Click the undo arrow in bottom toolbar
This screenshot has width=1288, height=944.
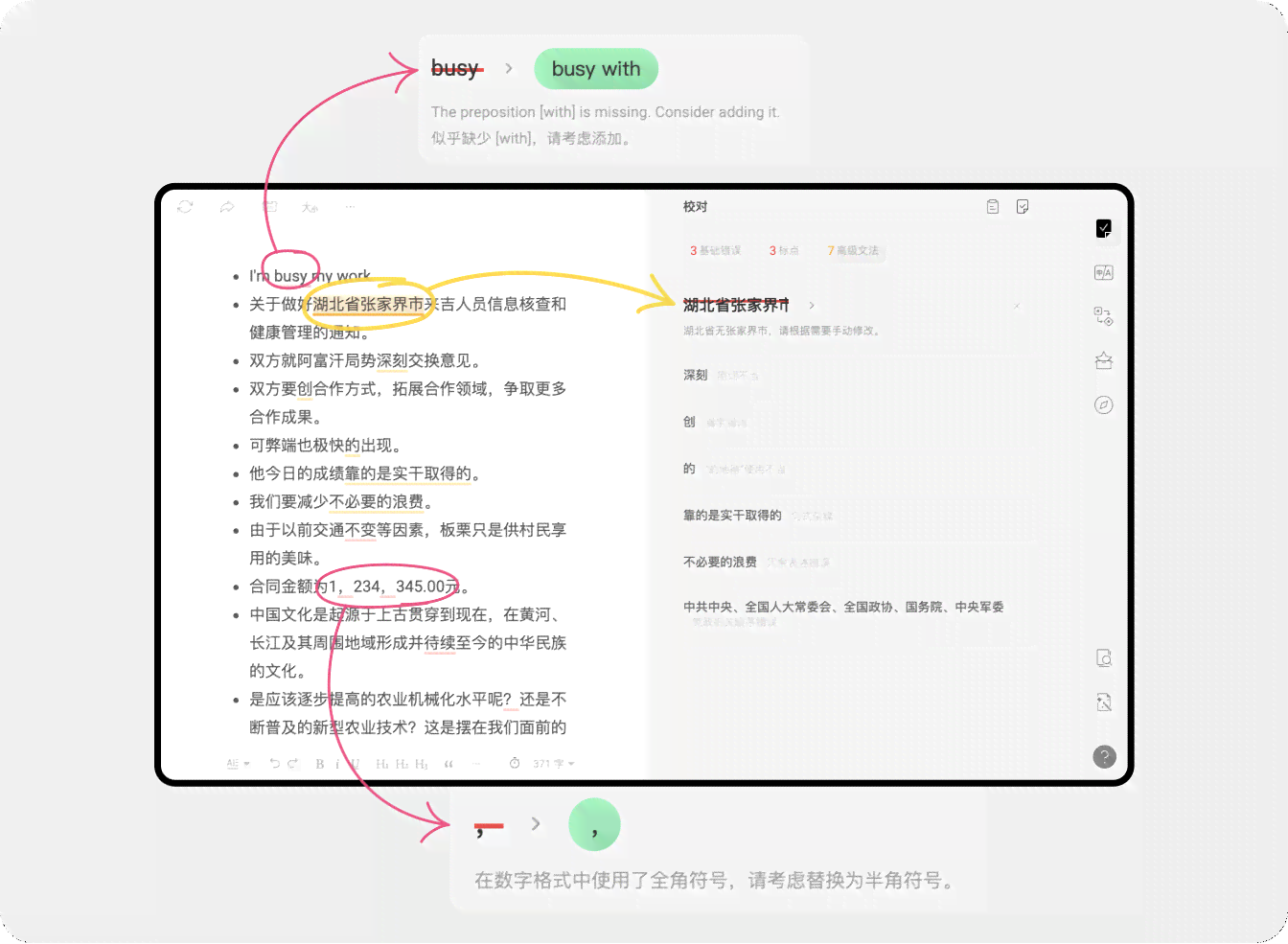tap(275, 764)
